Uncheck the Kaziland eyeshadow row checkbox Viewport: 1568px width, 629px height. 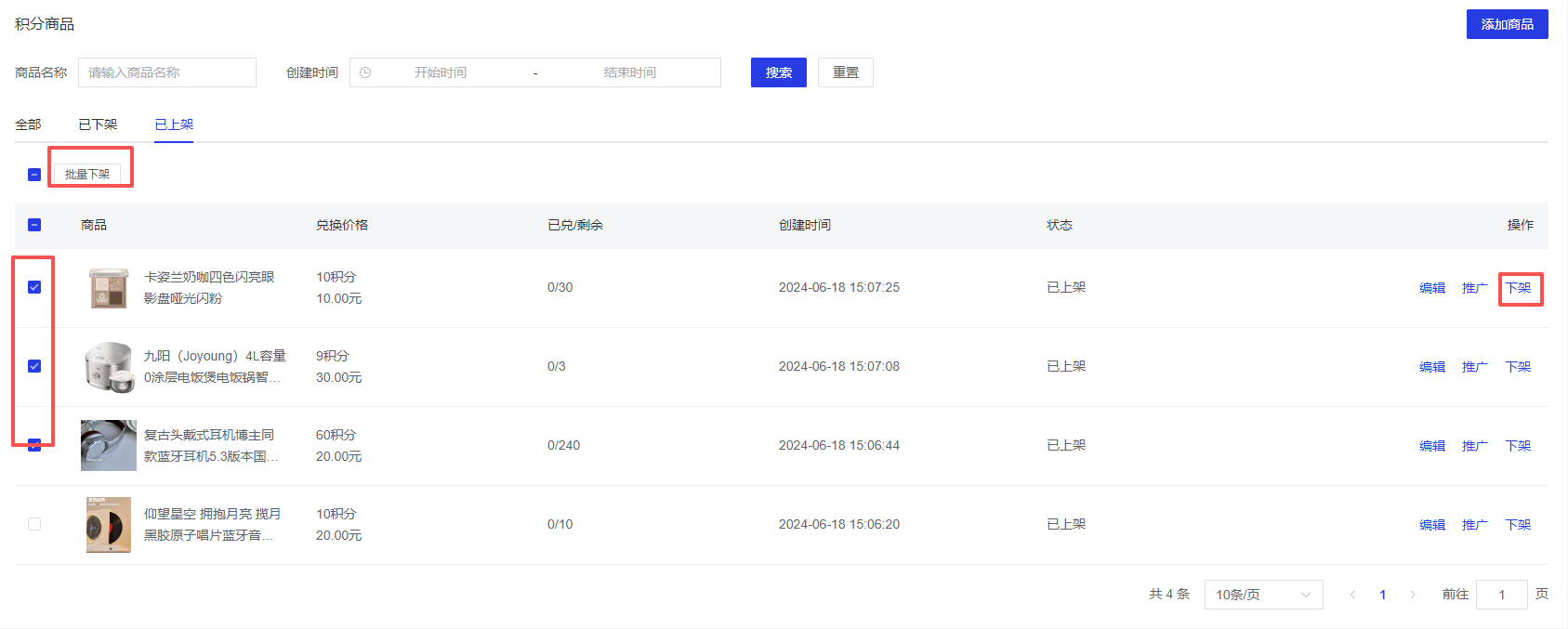point(34,287)
